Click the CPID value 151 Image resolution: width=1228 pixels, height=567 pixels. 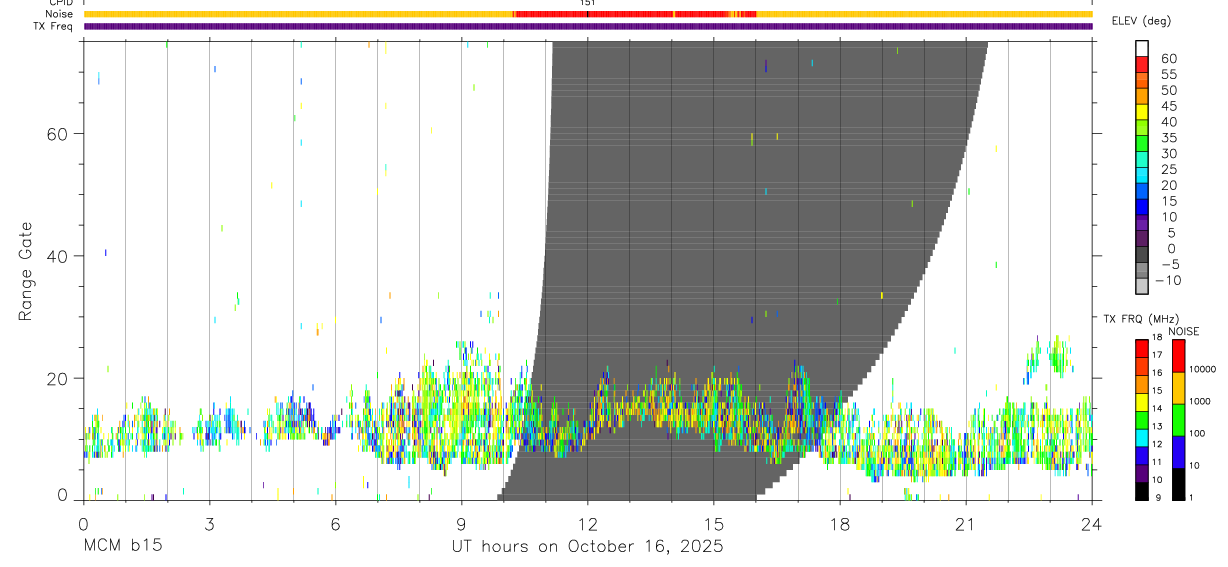(588, 3)
